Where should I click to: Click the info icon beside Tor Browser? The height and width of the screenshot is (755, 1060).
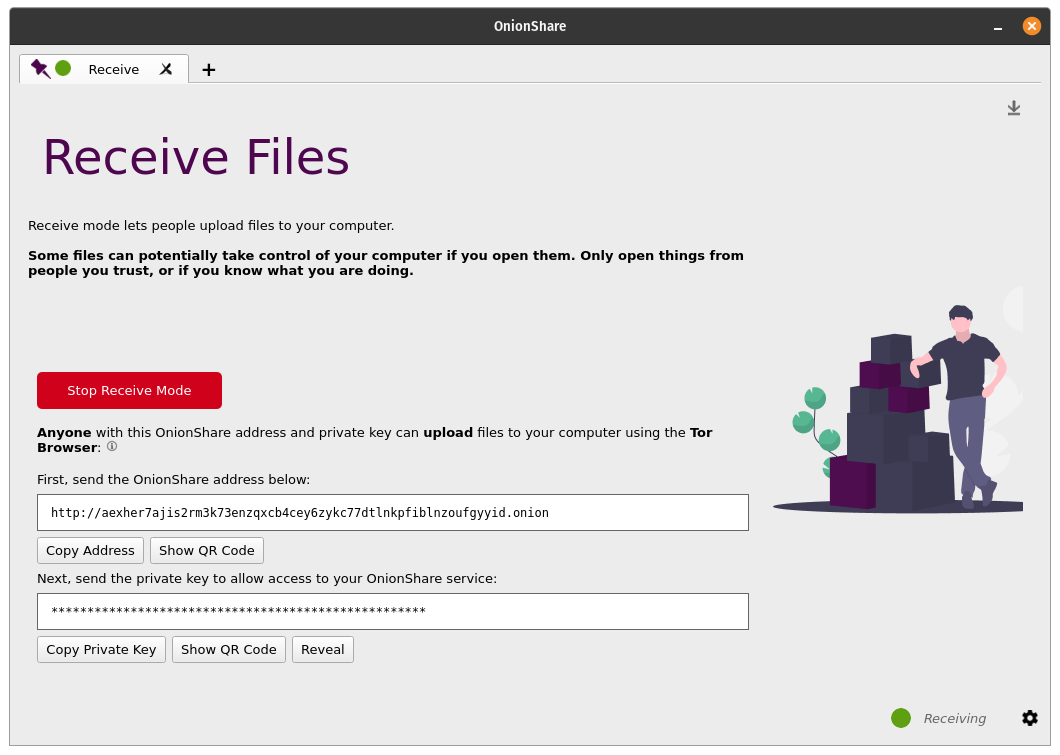pyautogui.click(x=112, y=447)
